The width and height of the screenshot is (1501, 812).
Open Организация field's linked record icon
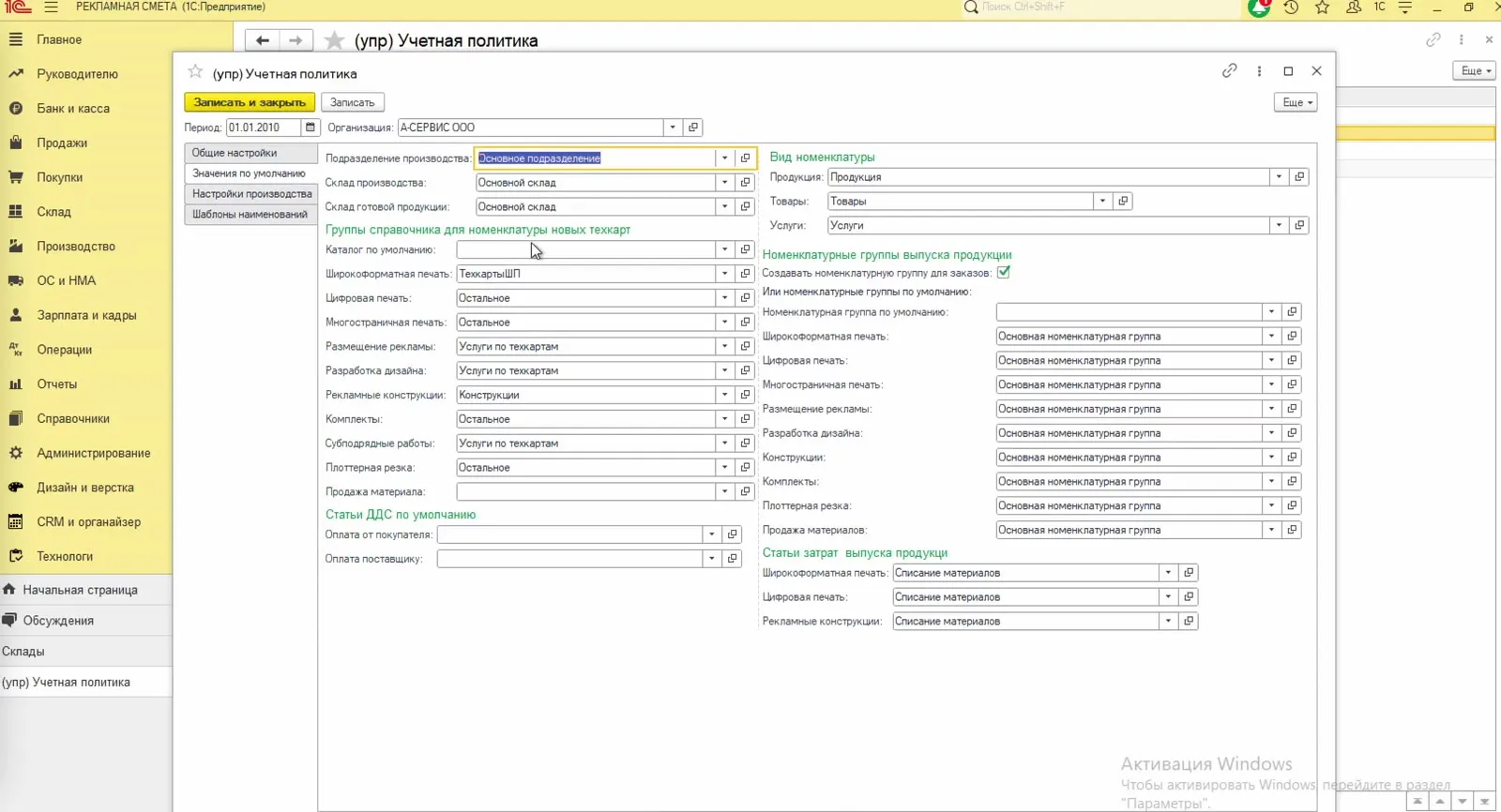click(x=693, y=128)
